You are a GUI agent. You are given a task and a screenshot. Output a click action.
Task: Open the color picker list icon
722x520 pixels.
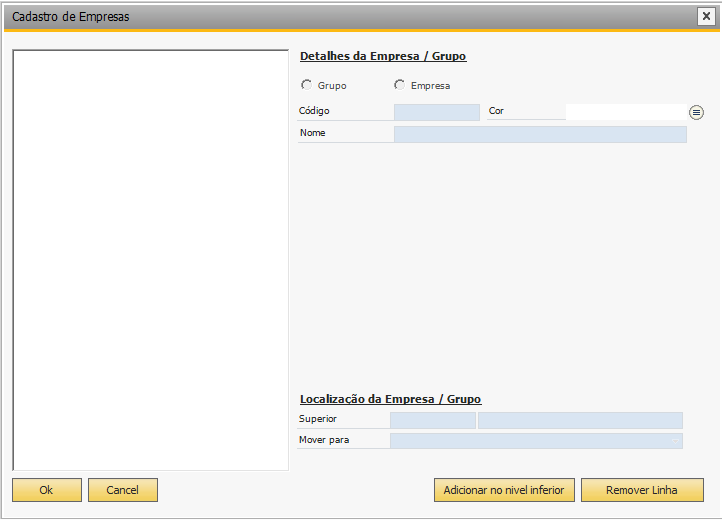point(696,112)
